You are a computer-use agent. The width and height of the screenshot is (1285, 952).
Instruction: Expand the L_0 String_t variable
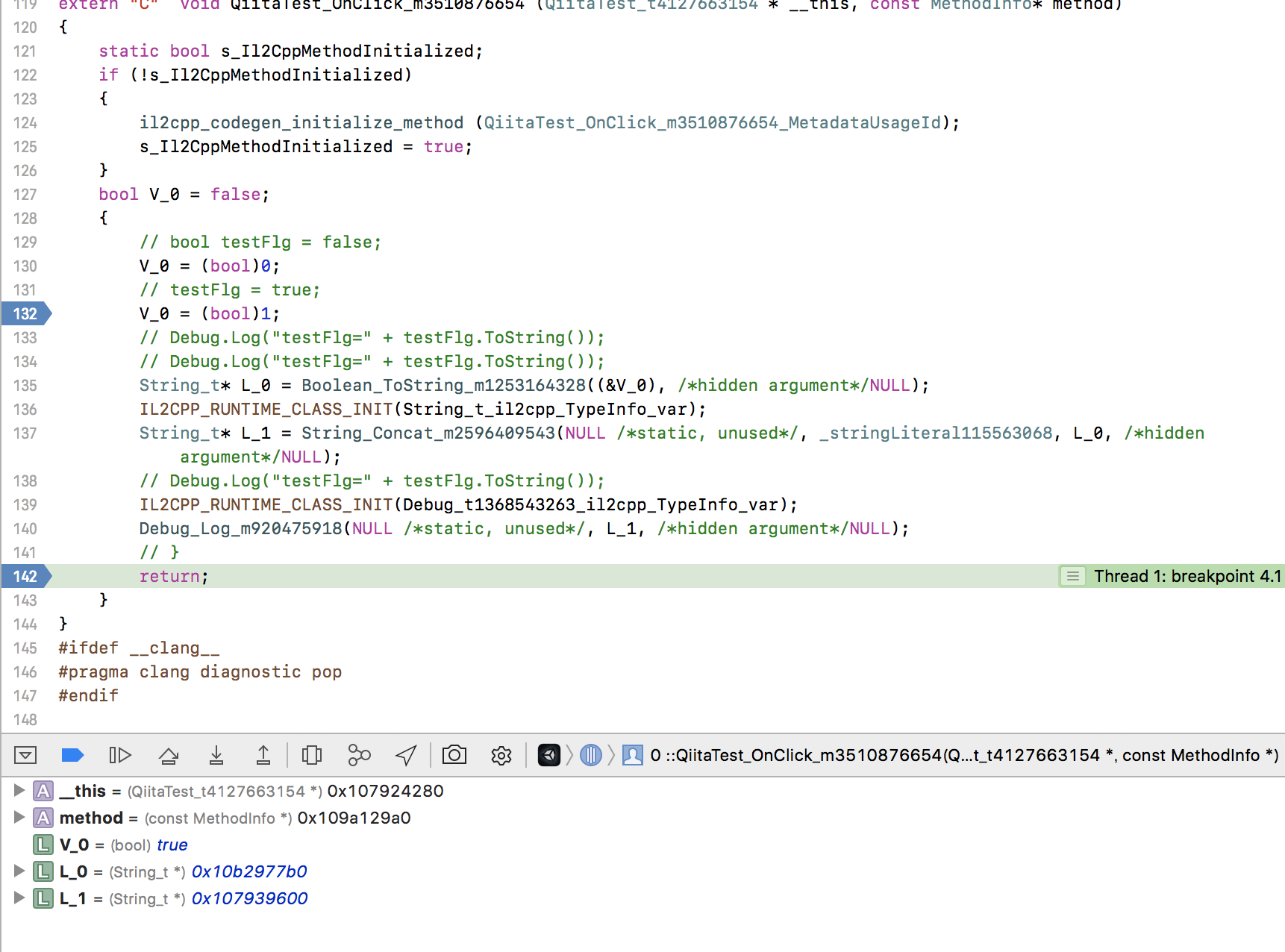click(19, 871)
